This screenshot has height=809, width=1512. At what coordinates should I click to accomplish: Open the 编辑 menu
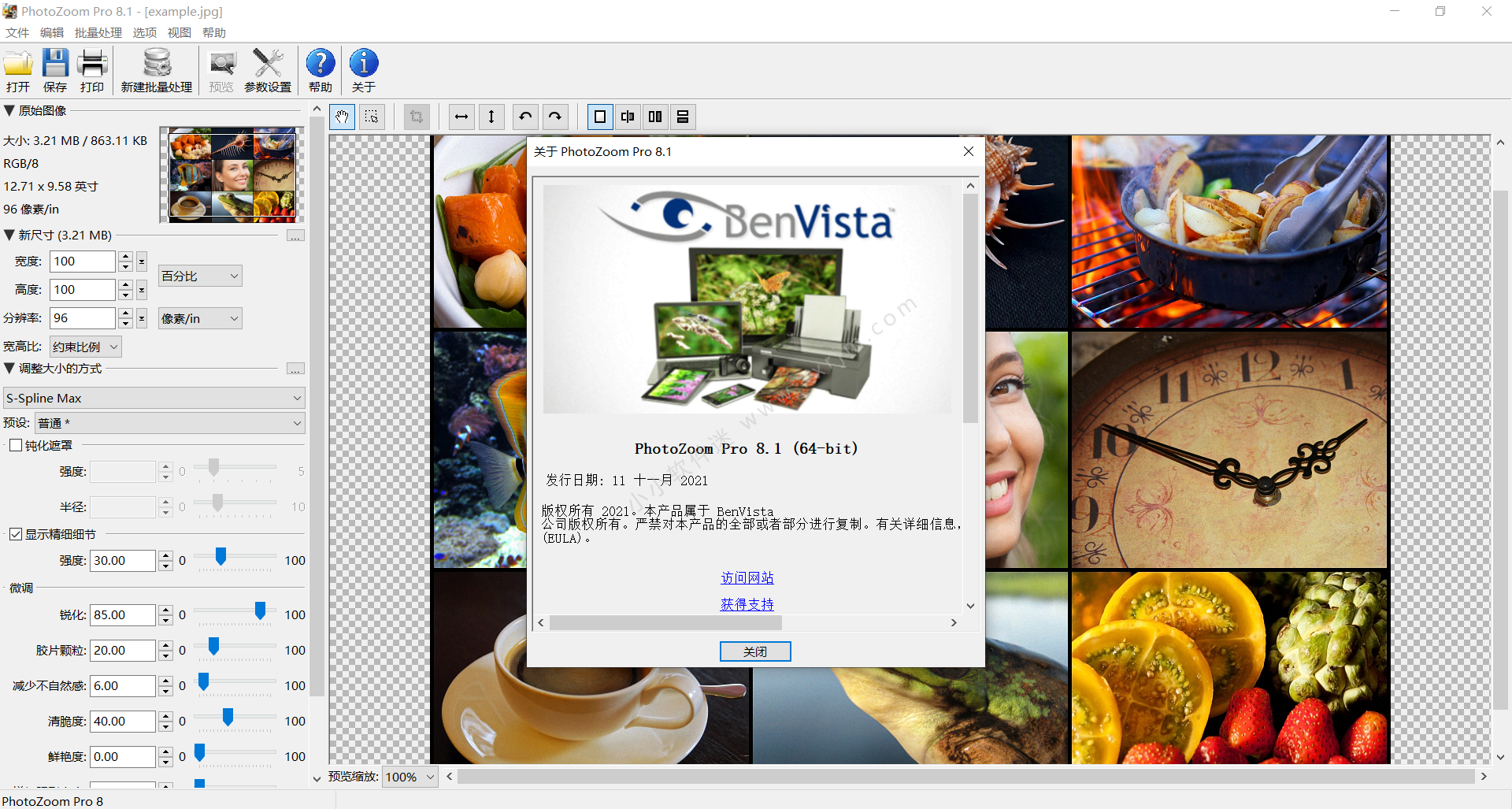point(52,32)
